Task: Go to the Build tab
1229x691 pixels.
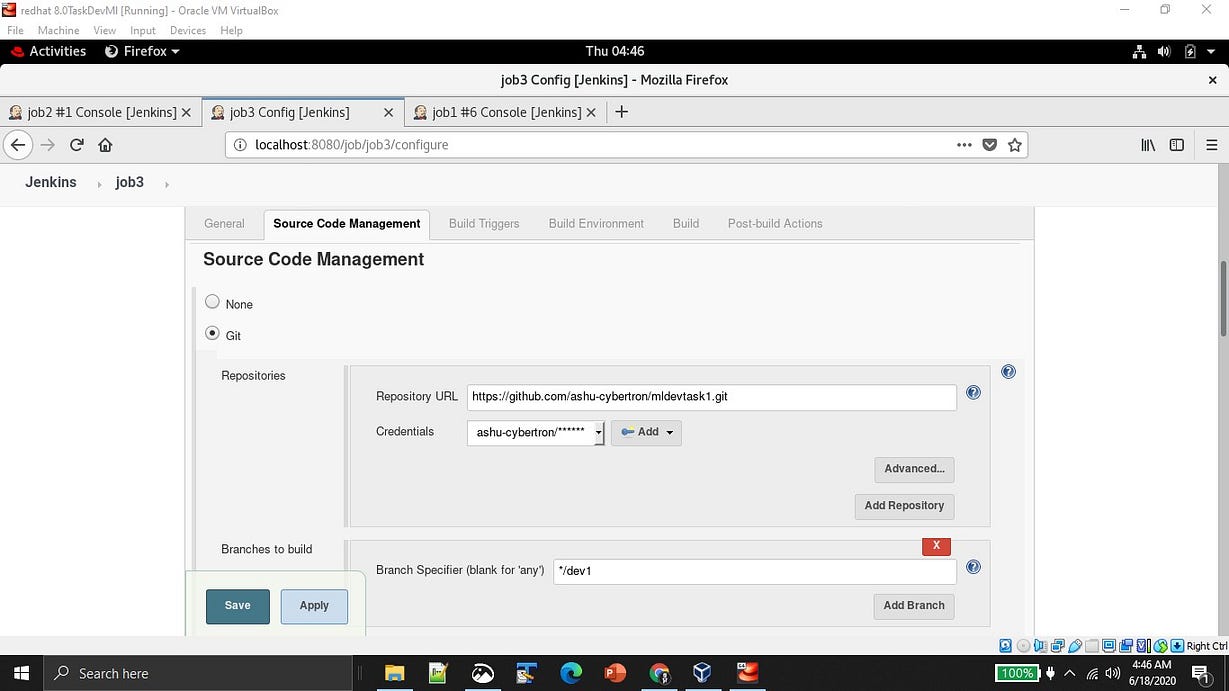Action: pos(686,224)
